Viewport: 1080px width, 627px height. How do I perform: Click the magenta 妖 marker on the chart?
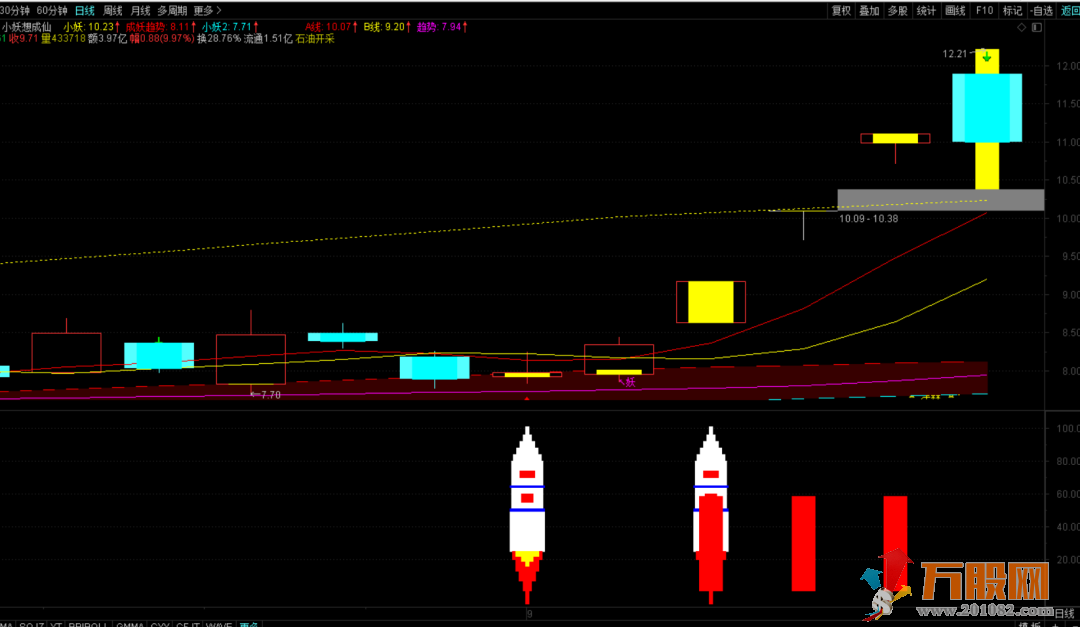coord(628,381)
